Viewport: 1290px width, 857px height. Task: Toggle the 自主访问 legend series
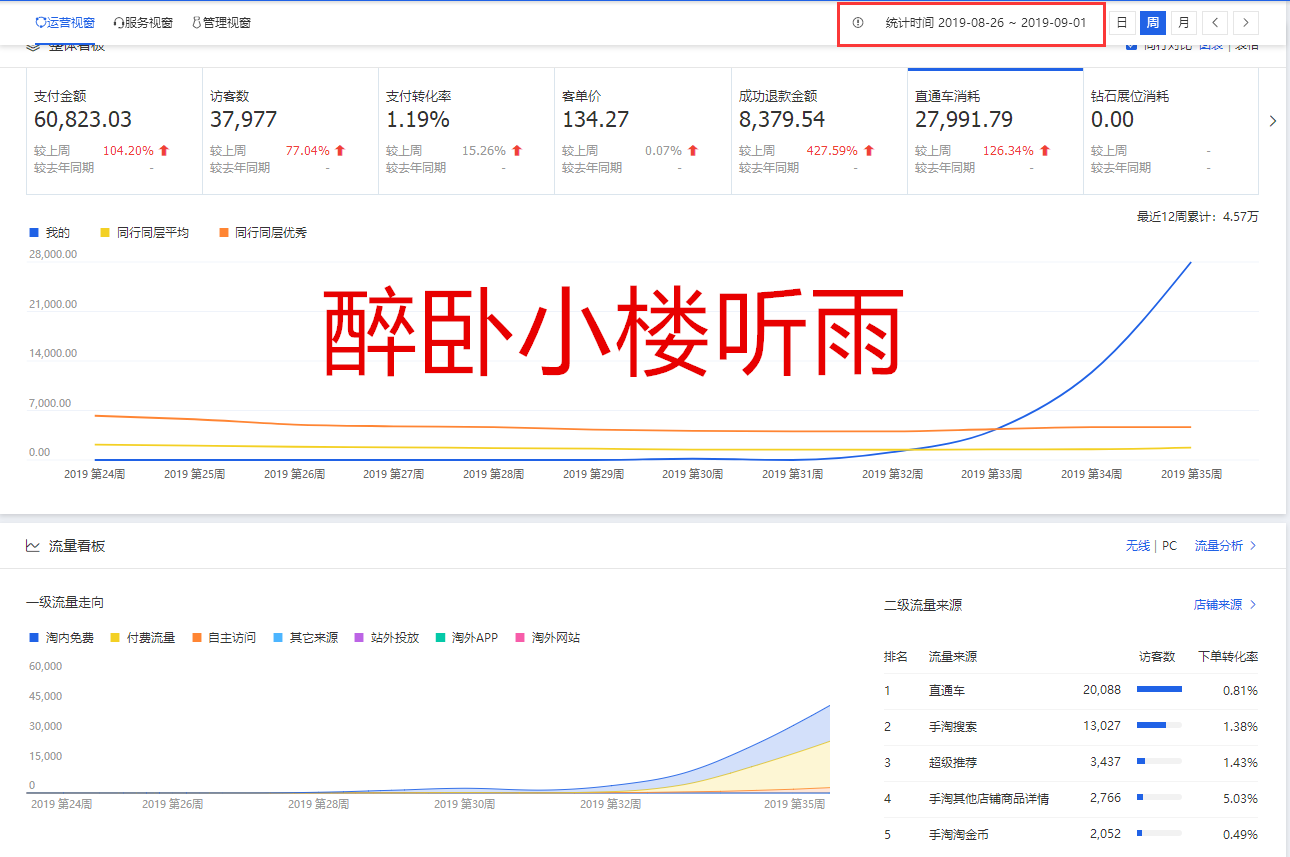click(223, 637)
